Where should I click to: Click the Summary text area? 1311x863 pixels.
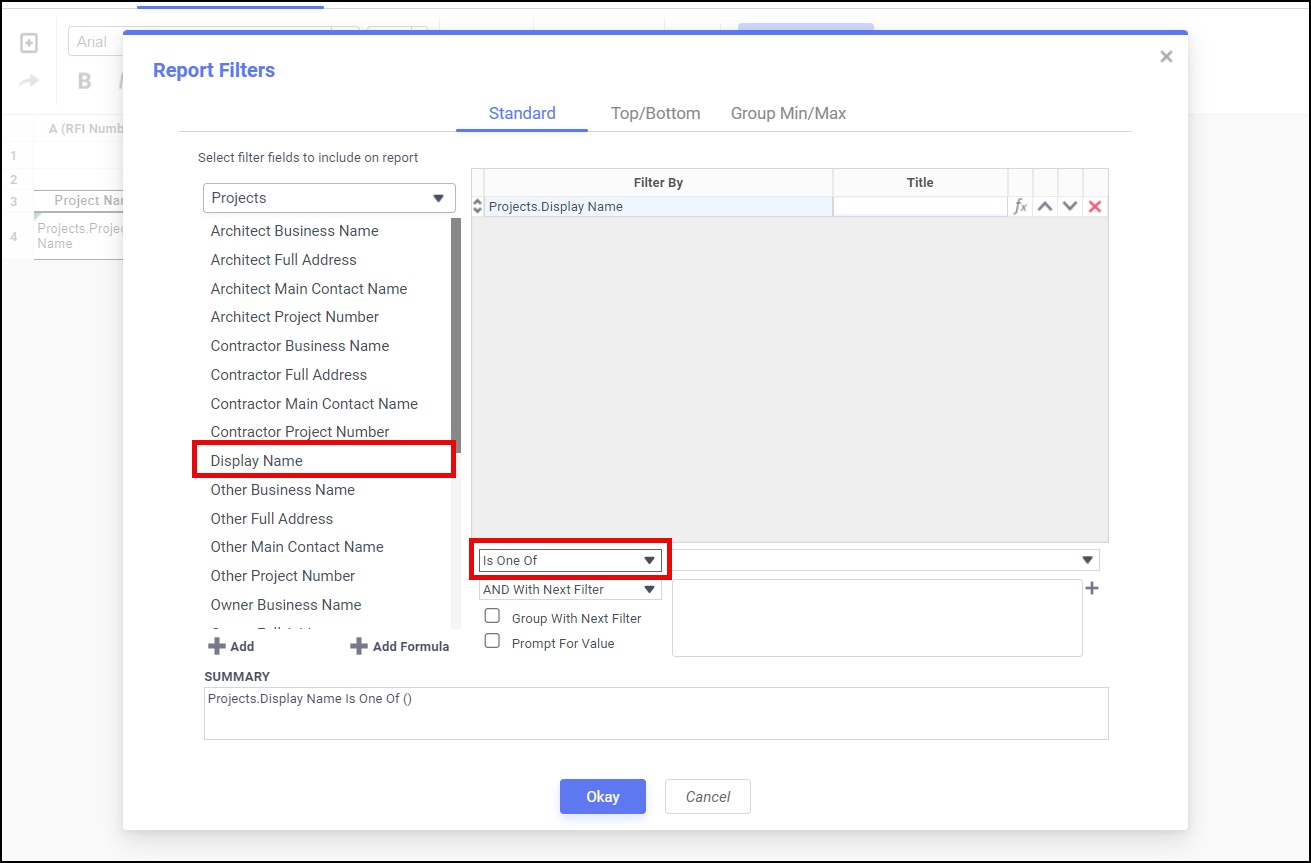(656, 713)
